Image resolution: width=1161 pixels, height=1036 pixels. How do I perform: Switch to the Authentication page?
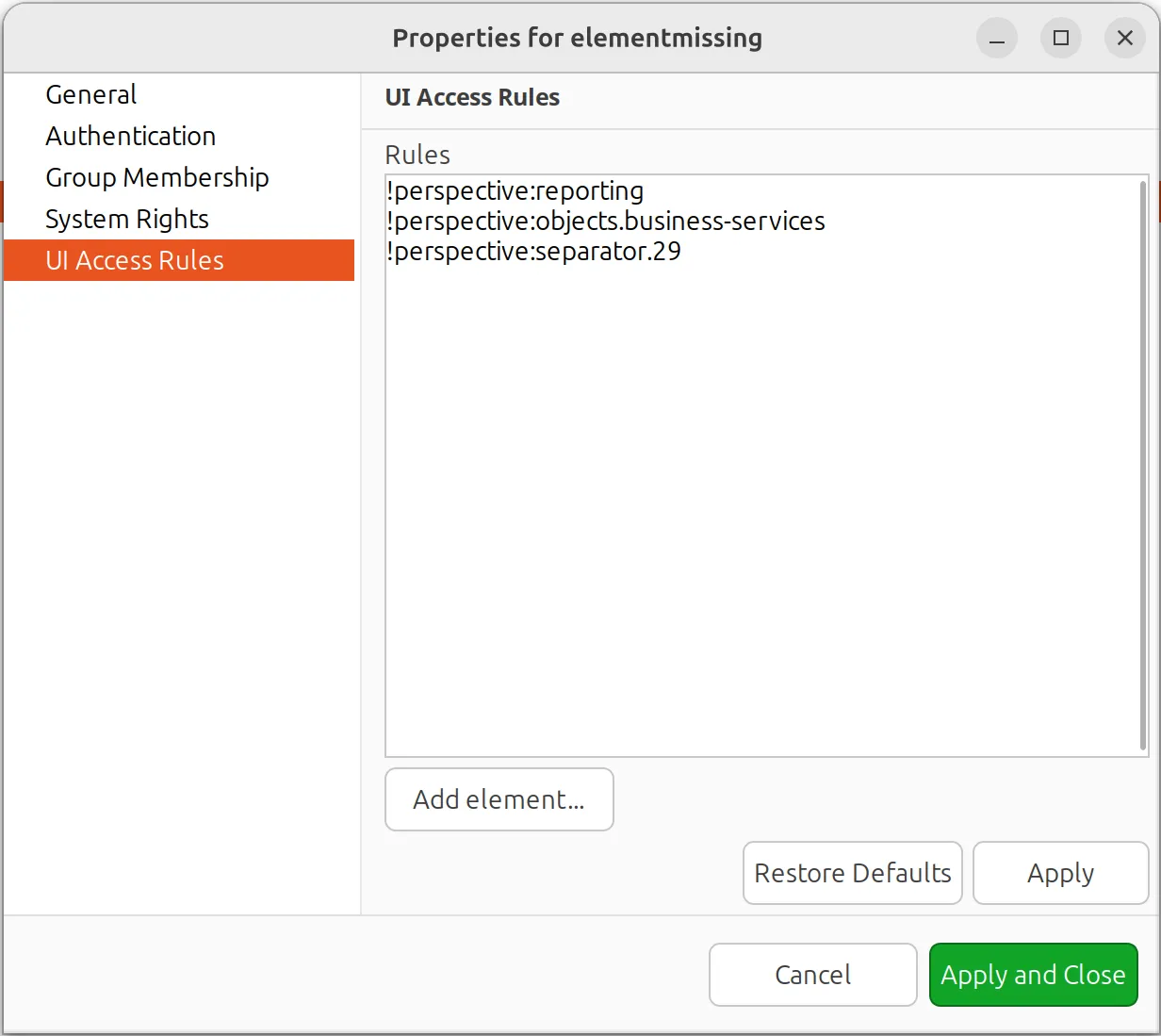pos(130,136)
